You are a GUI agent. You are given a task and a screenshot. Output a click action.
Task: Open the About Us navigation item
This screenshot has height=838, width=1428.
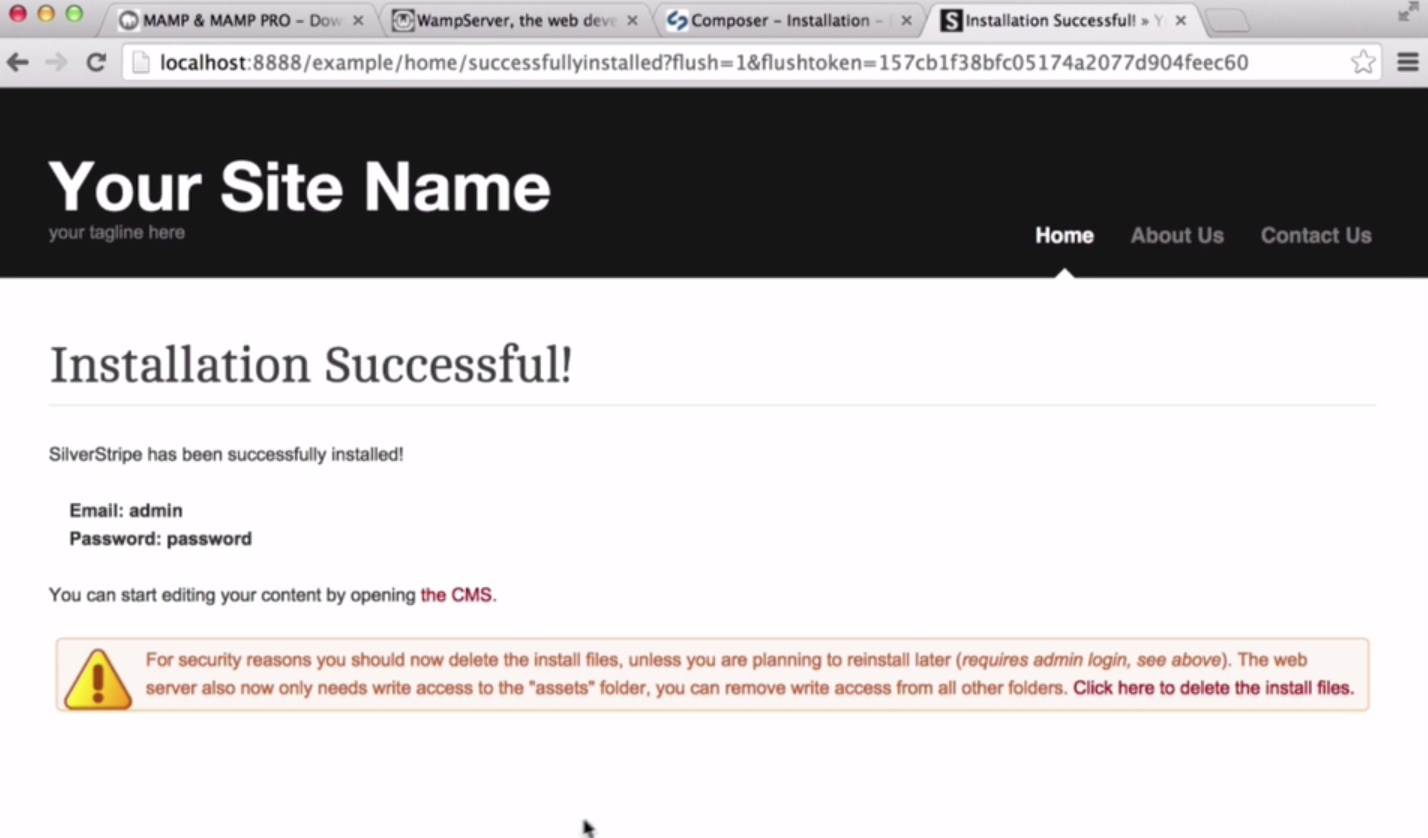pyautogui.click(x=1177, y=235)
